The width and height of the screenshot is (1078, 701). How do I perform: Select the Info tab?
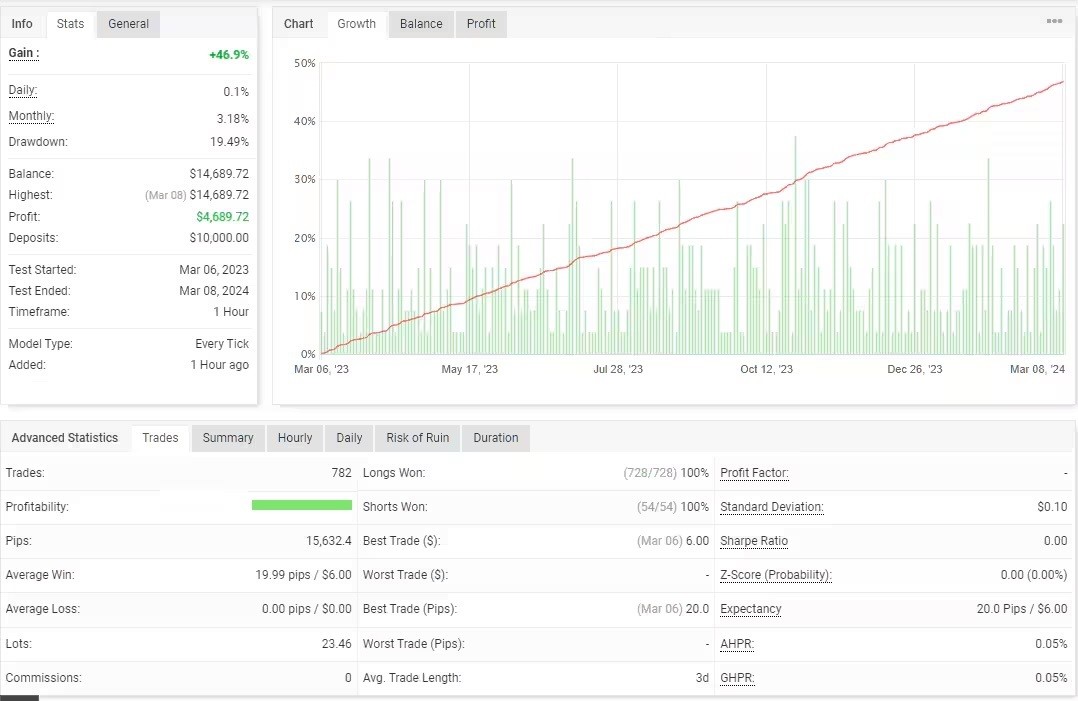coord(22,24)
